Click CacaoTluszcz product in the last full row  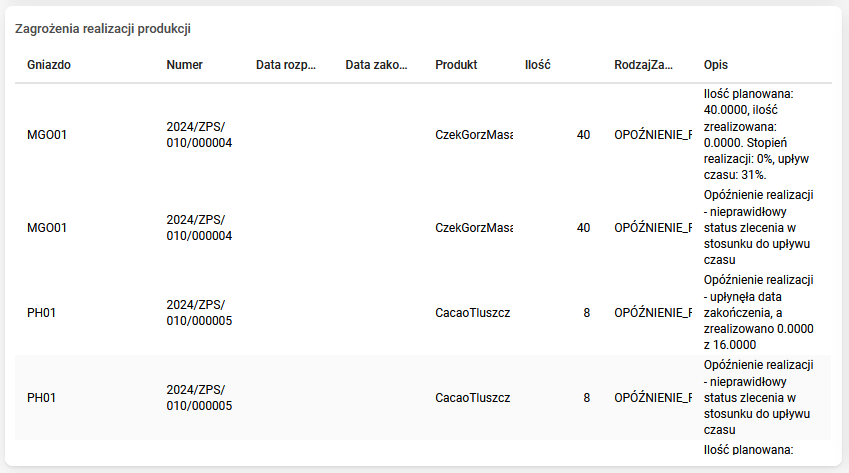click(473, 398)
